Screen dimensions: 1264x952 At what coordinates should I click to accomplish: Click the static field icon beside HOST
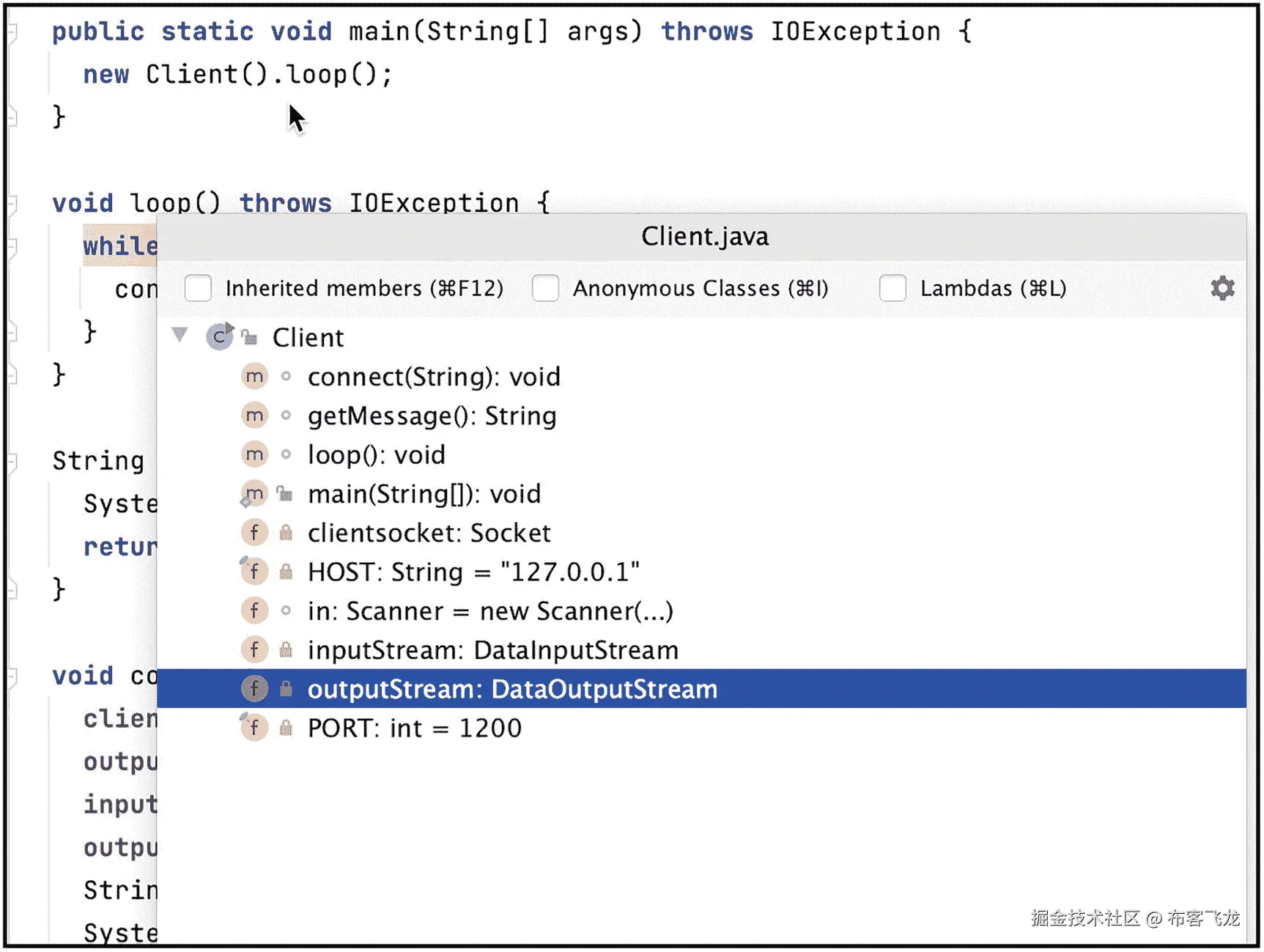tap(254, 572)
